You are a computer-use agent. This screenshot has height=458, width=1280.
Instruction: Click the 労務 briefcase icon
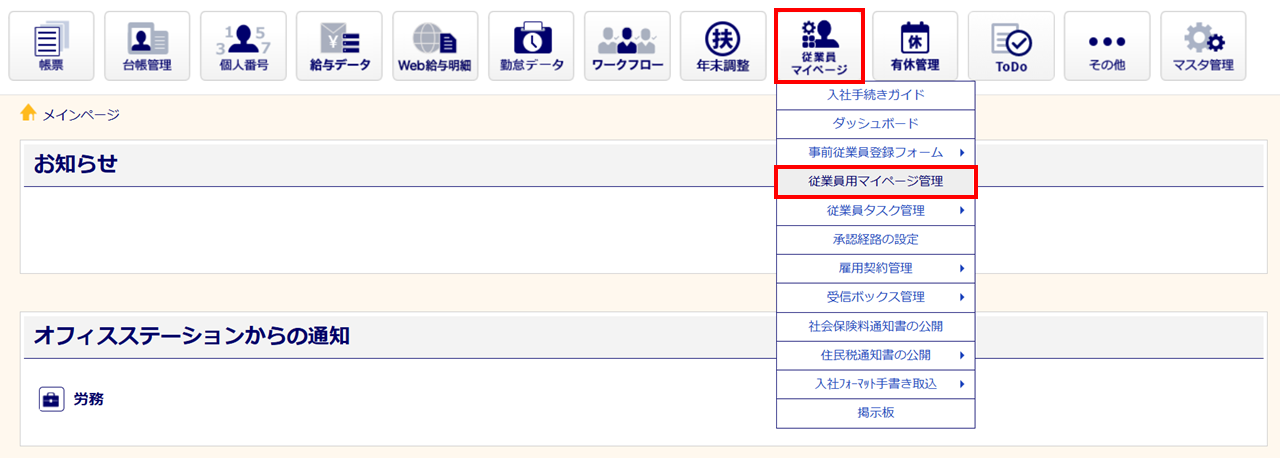51,399
